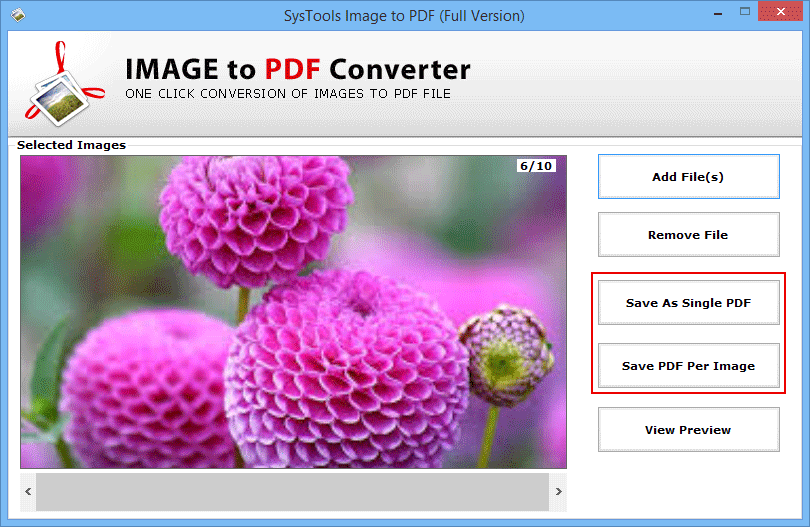
Task: Select the dahlia flower preview image
Action: pyautogui.click(x=293, y=312)
